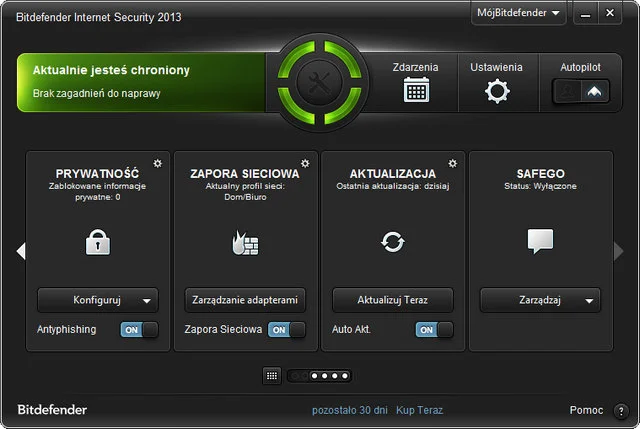The height and width of the screenshot is (429, 640).
Task: Click 'Status: Wyłączone' text
Action: pos(540,187)
